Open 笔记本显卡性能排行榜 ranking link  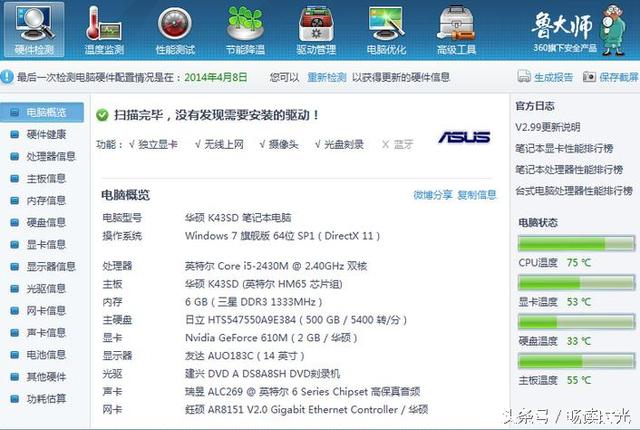(x=568, y=148)
